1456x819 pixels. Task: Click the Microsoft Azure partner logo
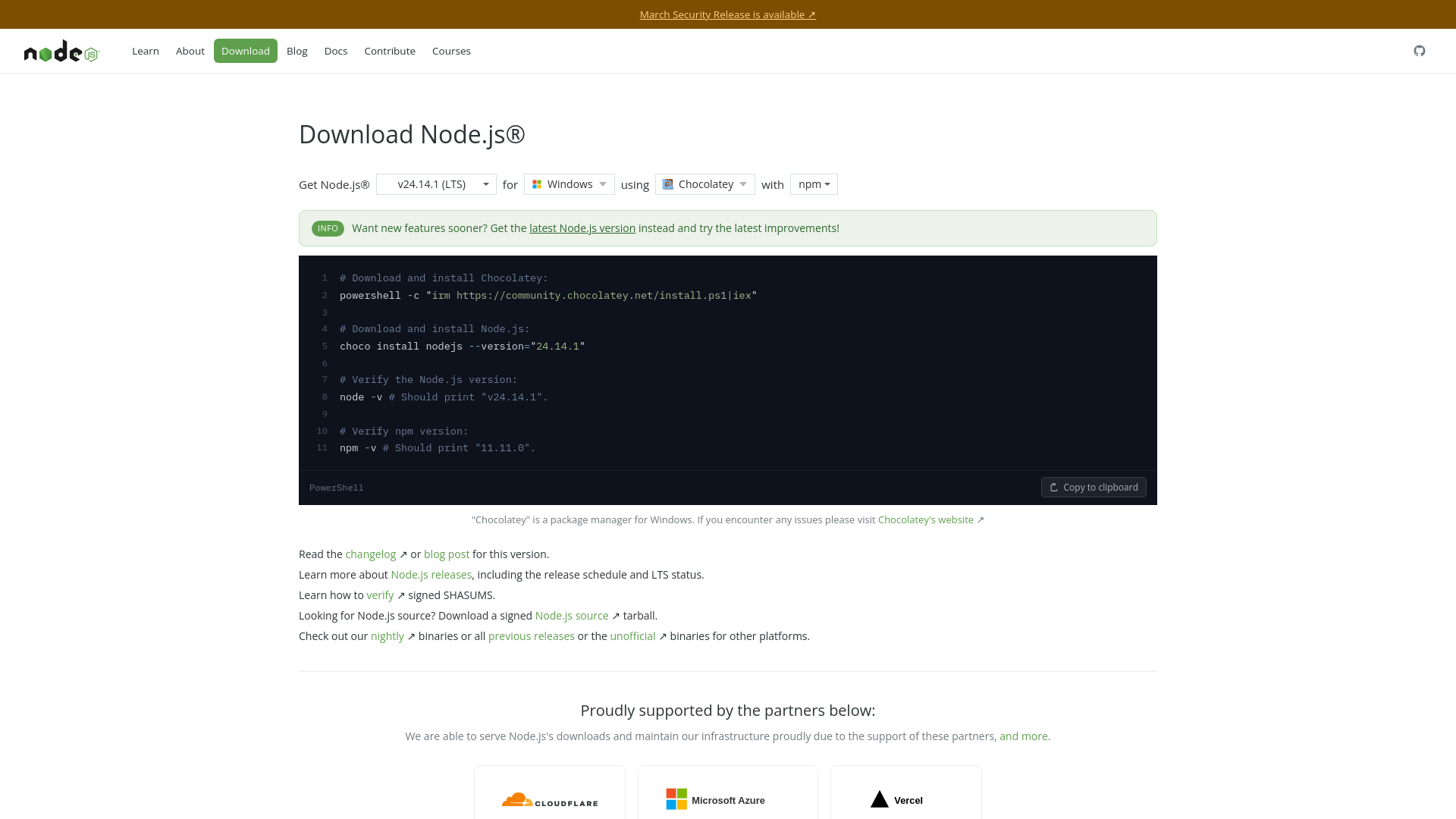(715, 800)
